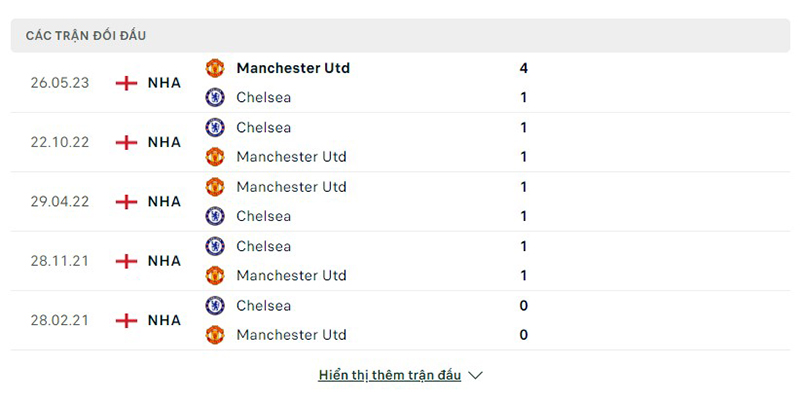Click Chelsea name in 28.11.21 match
The height and width of the screenshot is (403, 800).
[x=264, y=245]
